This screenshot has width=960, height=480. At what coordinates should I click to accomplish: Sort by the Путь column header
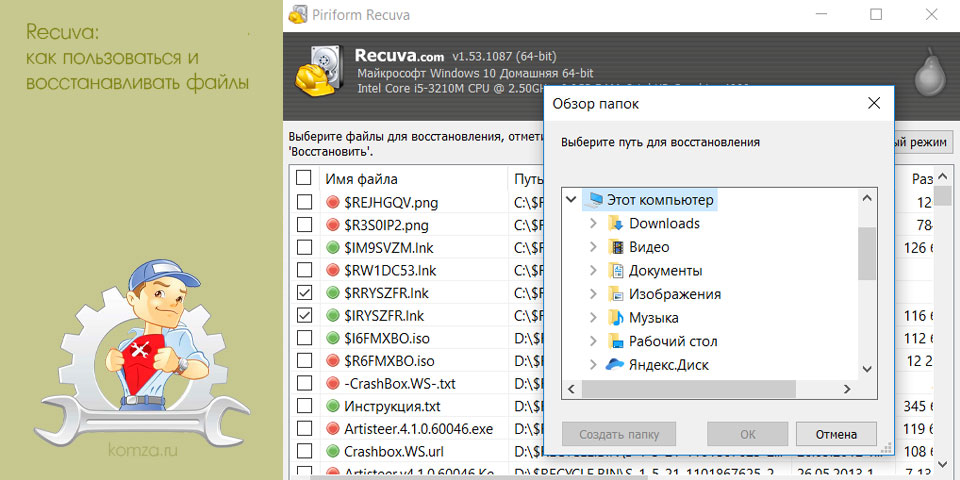(526, 179)
